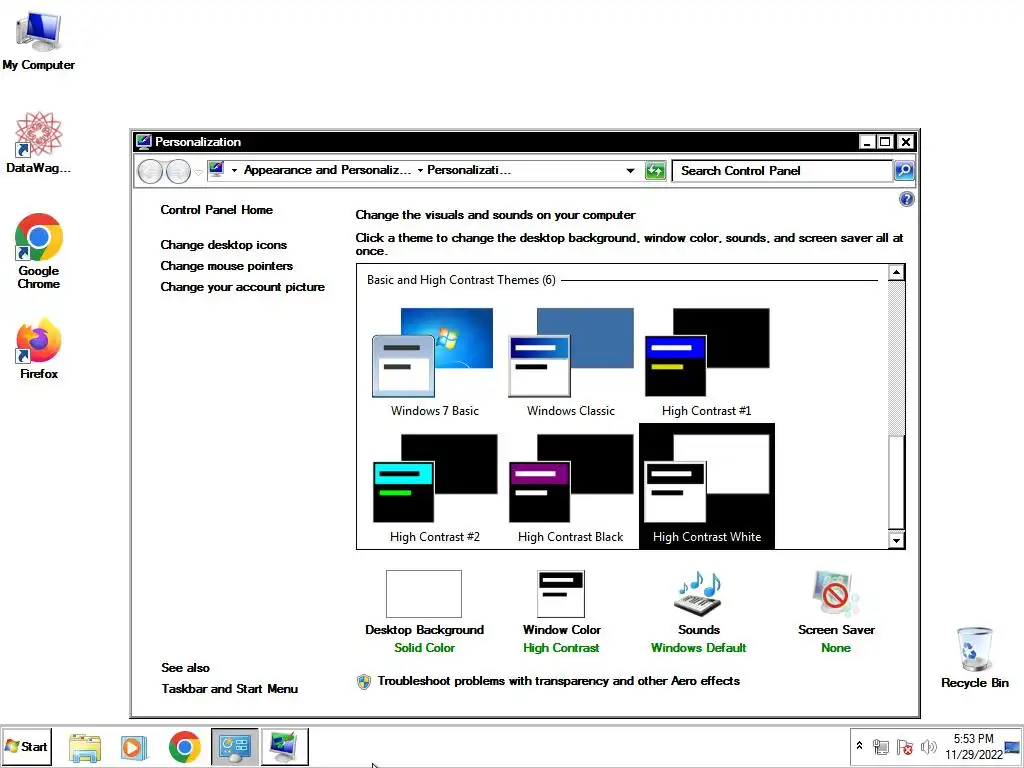The width and height of the screenshot is (1024, 768).
Task: Apply the High Contrast #1 theme
Action: [x=706, y=362]
